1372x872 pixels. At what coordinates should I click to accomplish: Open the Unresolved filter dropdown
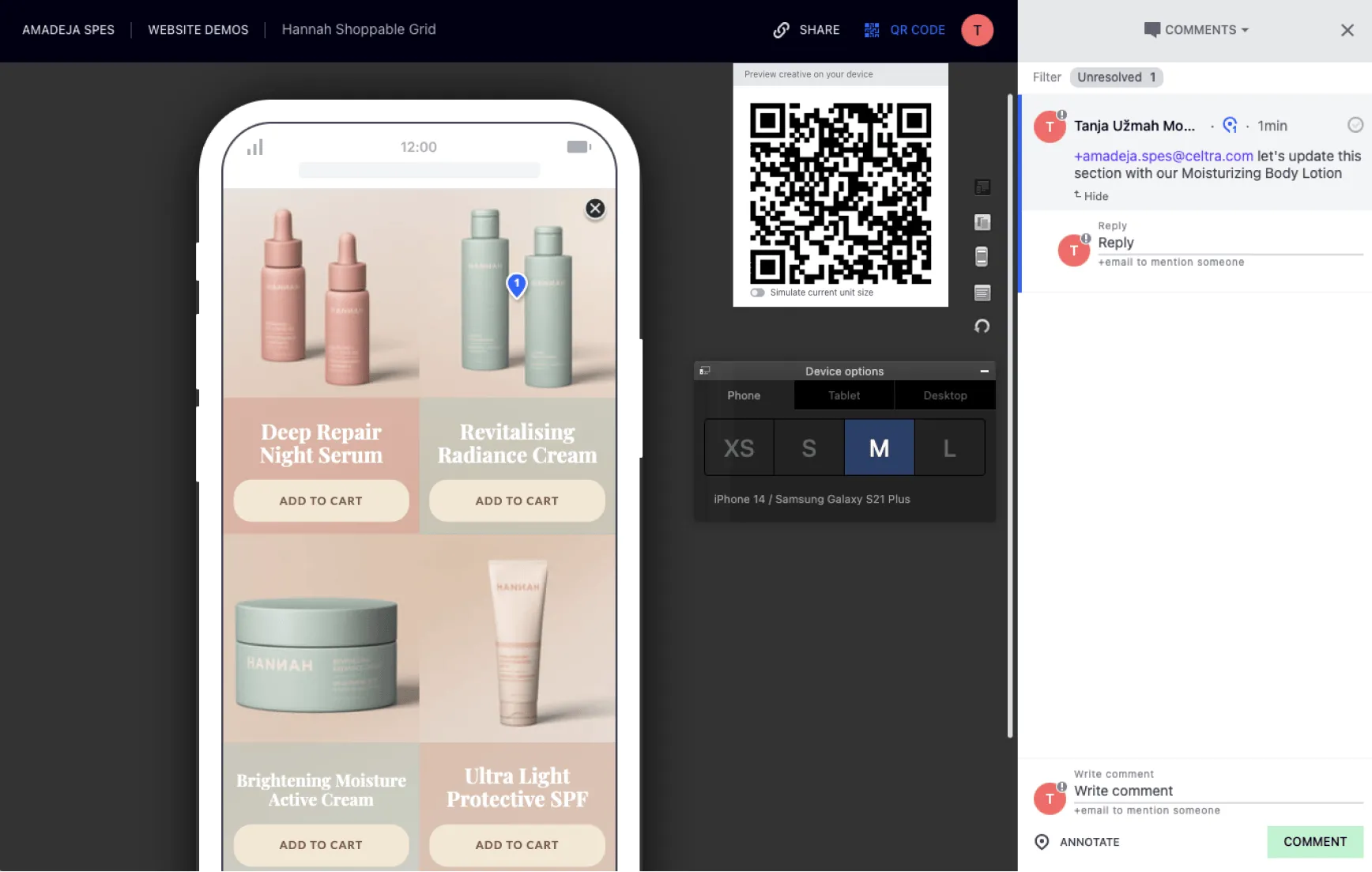click(1116, 77)
